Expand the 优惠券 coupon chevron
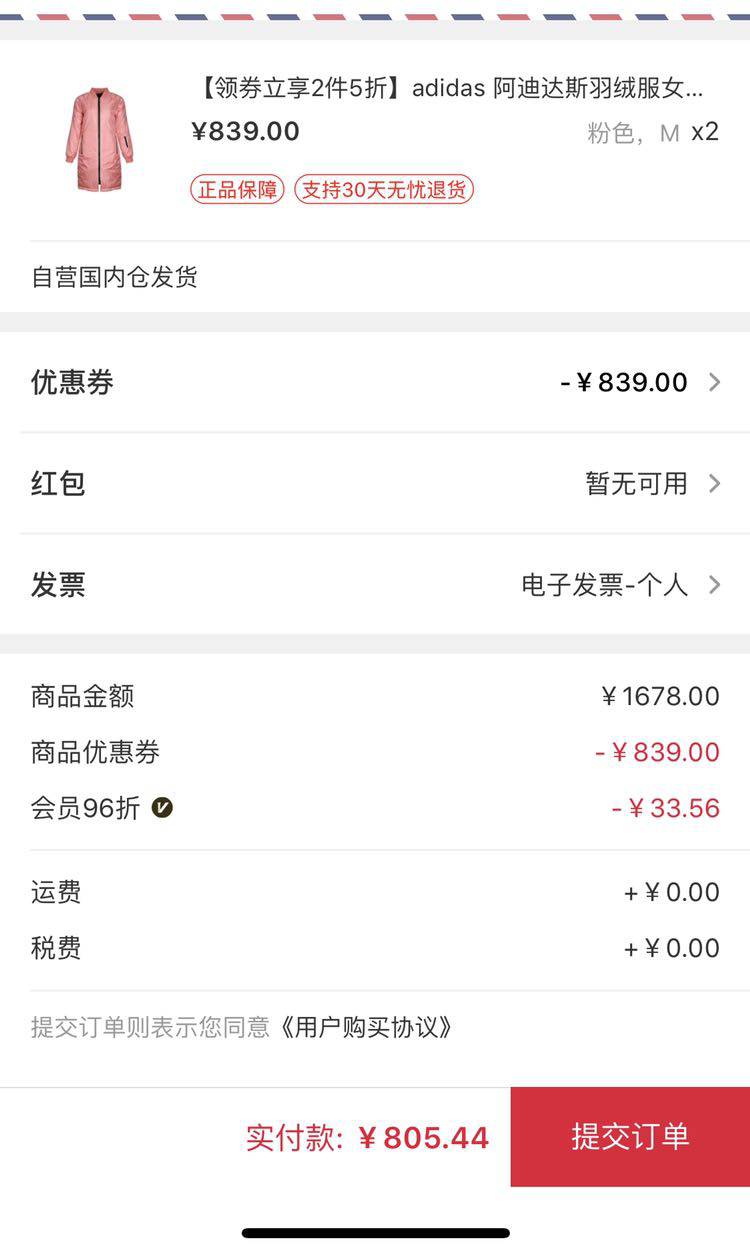 click(x=714, y=382)
